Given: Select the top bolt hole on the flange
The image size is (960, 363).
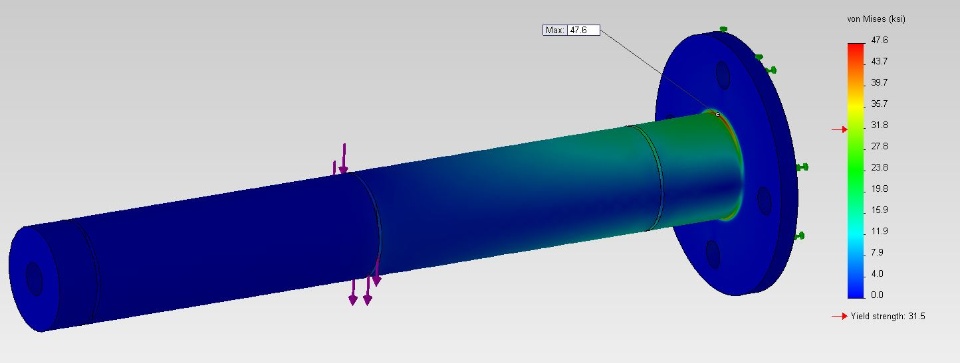Looking at the screenshot, I should pyautogui.click(x=722, y=75).
